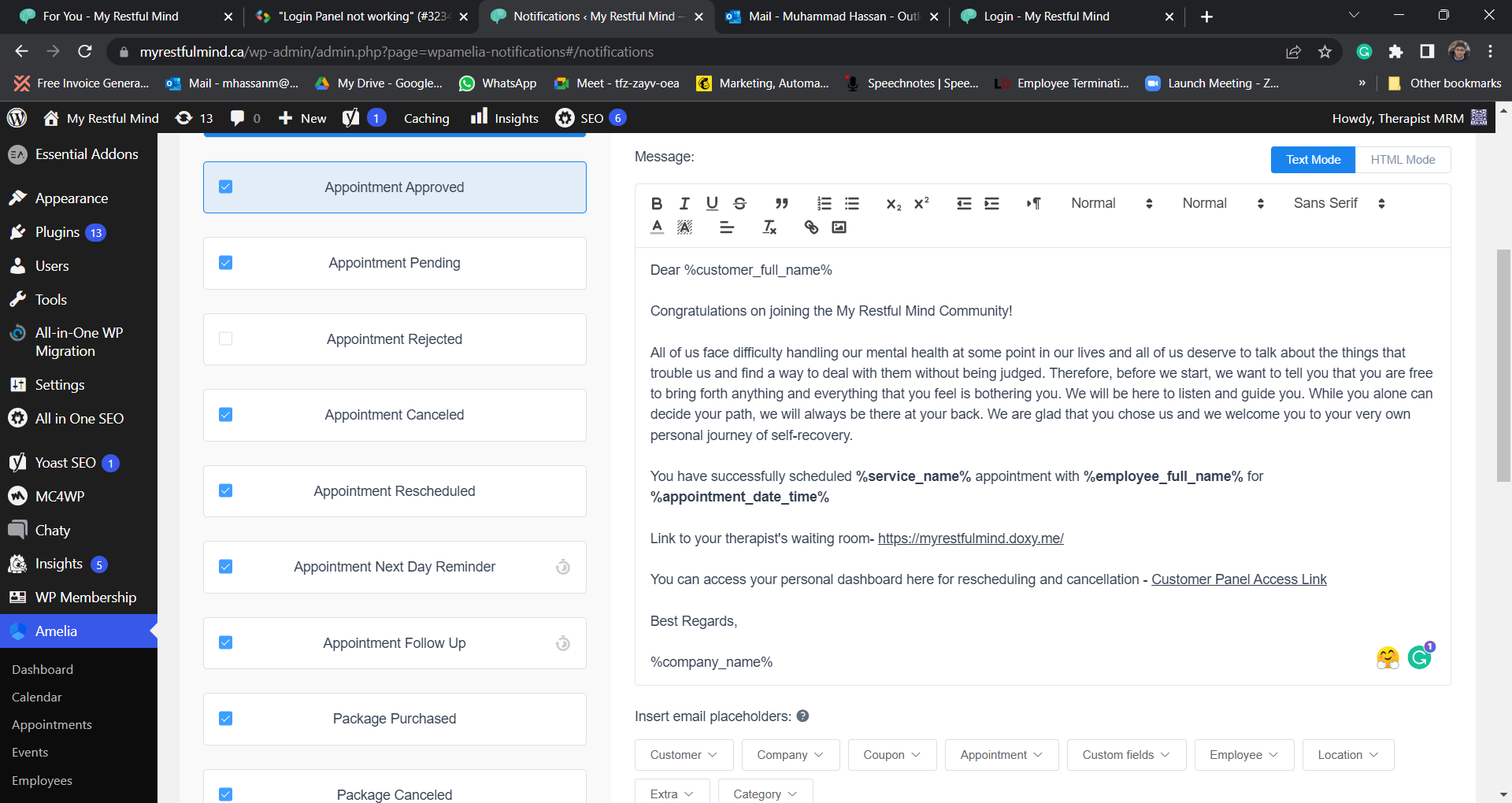Image resolution: width=1512 pixels, height=803 pixels.
Task: Apply italic formatting in the editor toolbar
Action: (x=684, y=204)
